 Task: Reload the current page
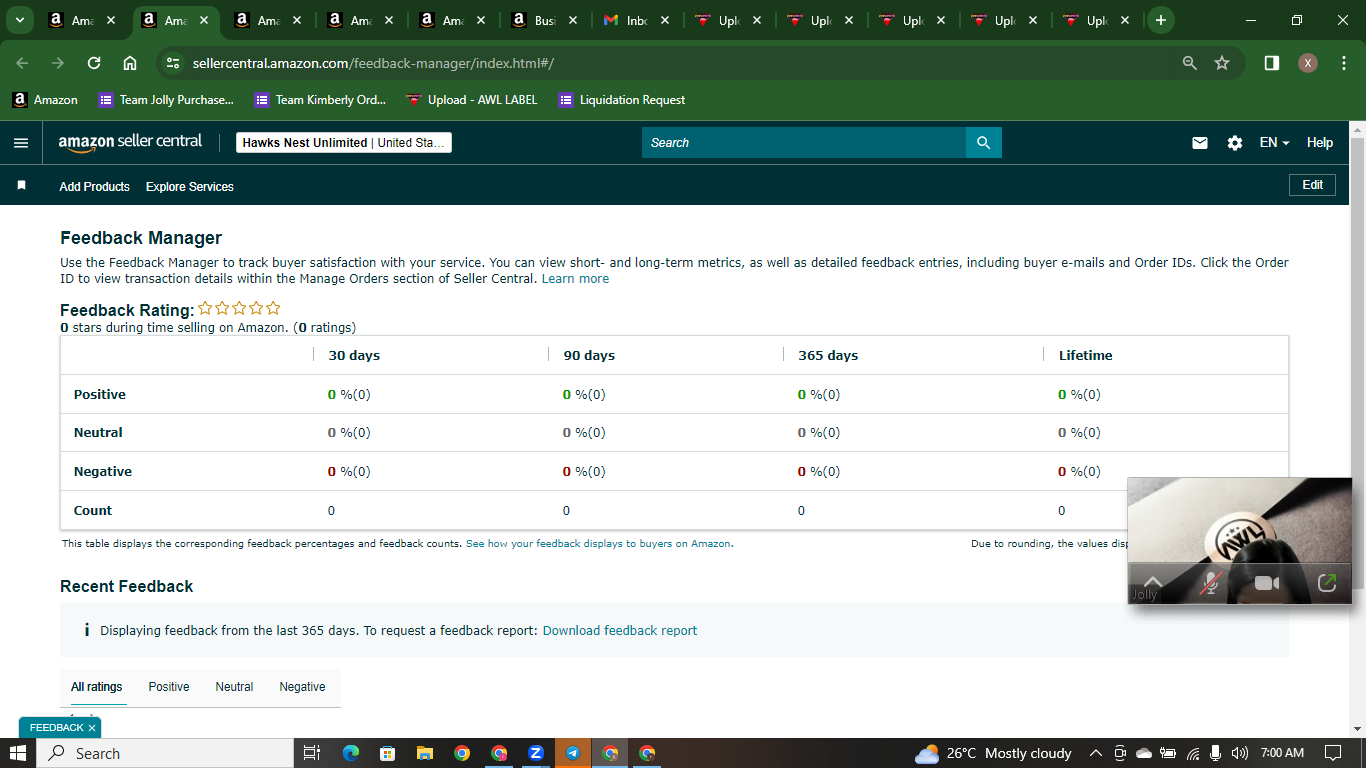pos(94,63)
